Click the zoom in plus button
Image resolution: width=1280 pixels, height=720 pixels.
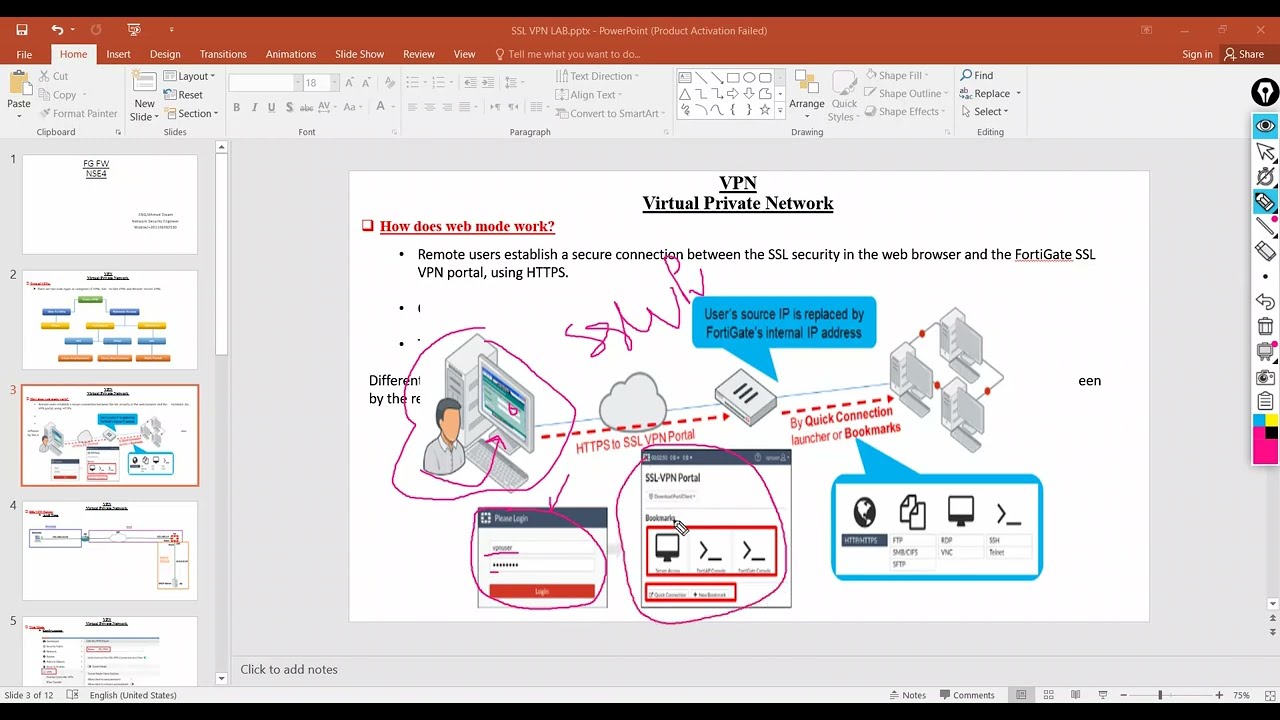click(x=1219, y=695)
